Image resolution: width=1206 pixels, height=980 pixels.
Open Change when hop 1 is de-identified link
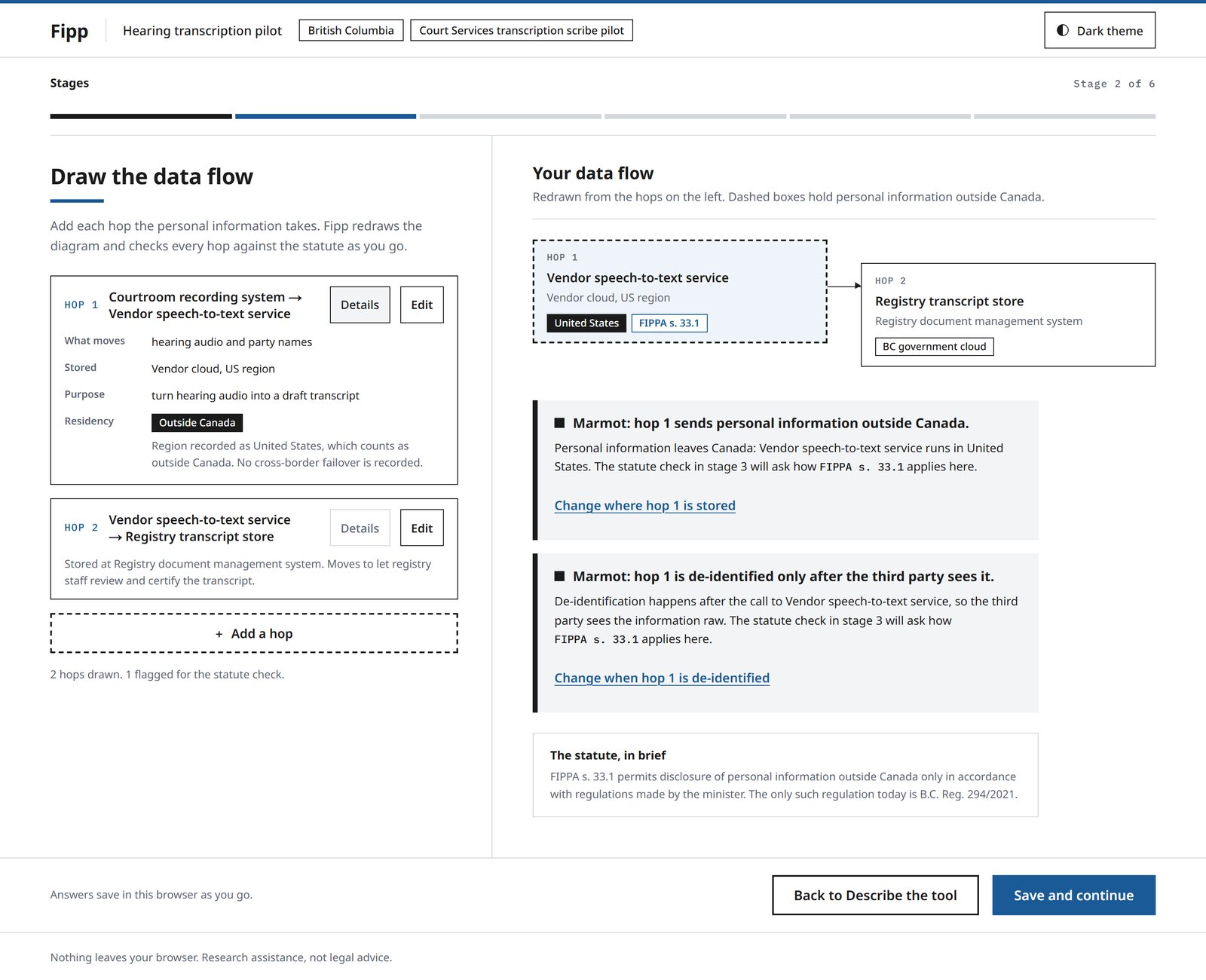click(x=662, y=678)
